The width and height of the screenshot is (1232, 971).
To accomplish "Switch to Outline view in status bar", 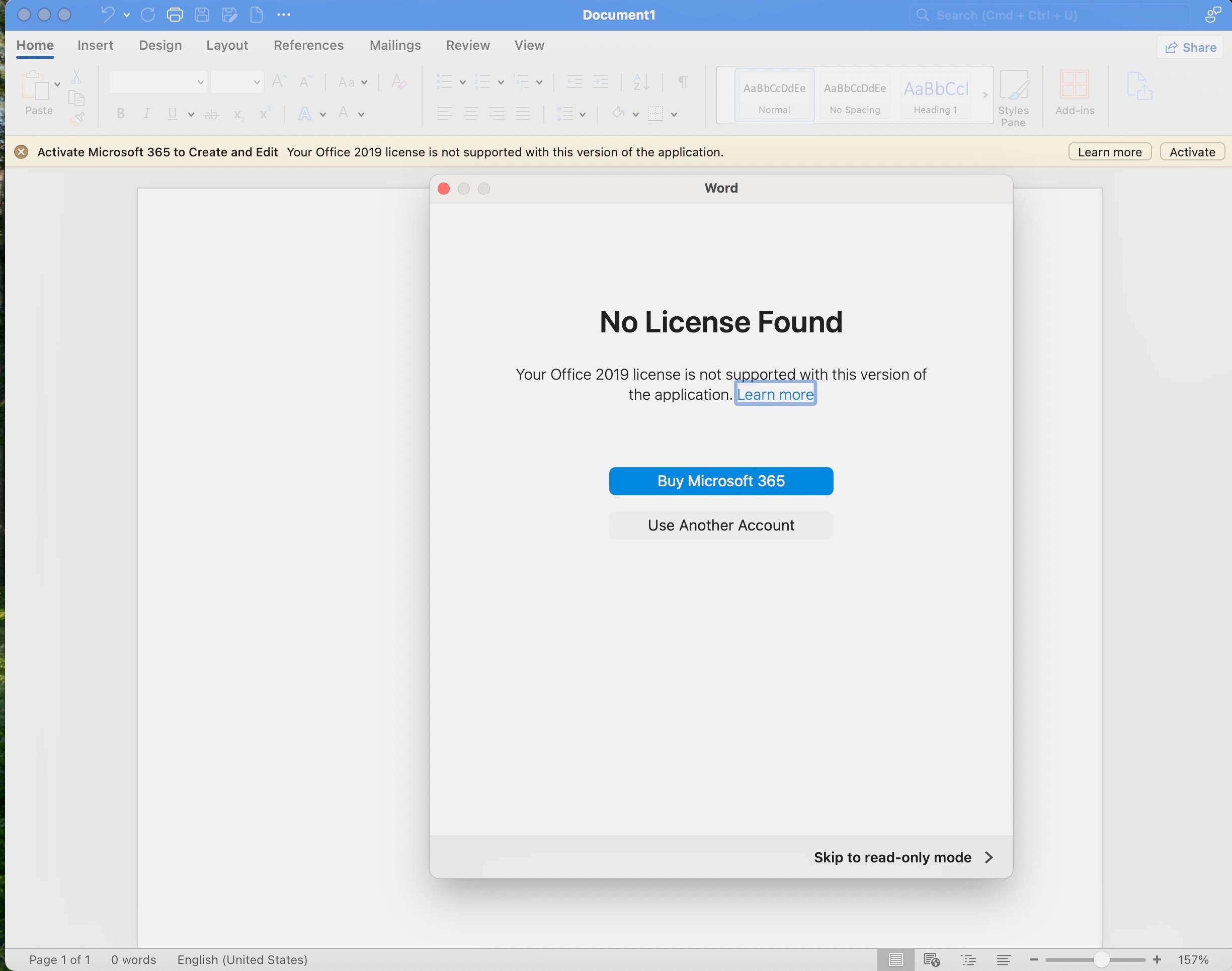I will [x=968, y=959].
